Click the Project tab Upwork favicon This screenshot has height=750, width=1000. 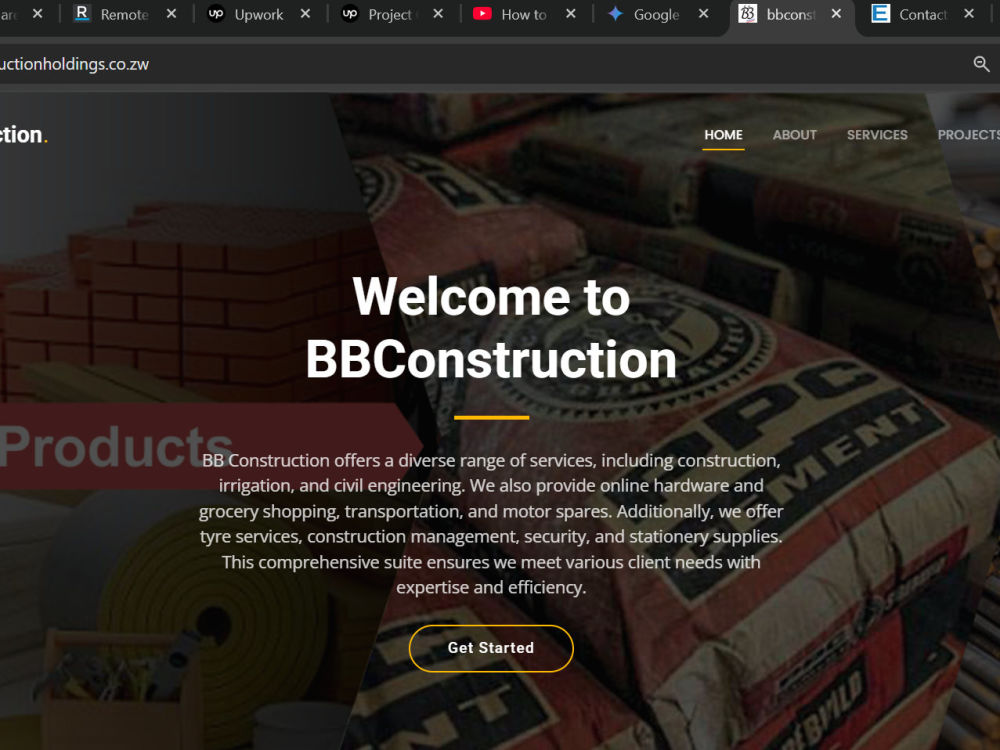tap(349, 13)
